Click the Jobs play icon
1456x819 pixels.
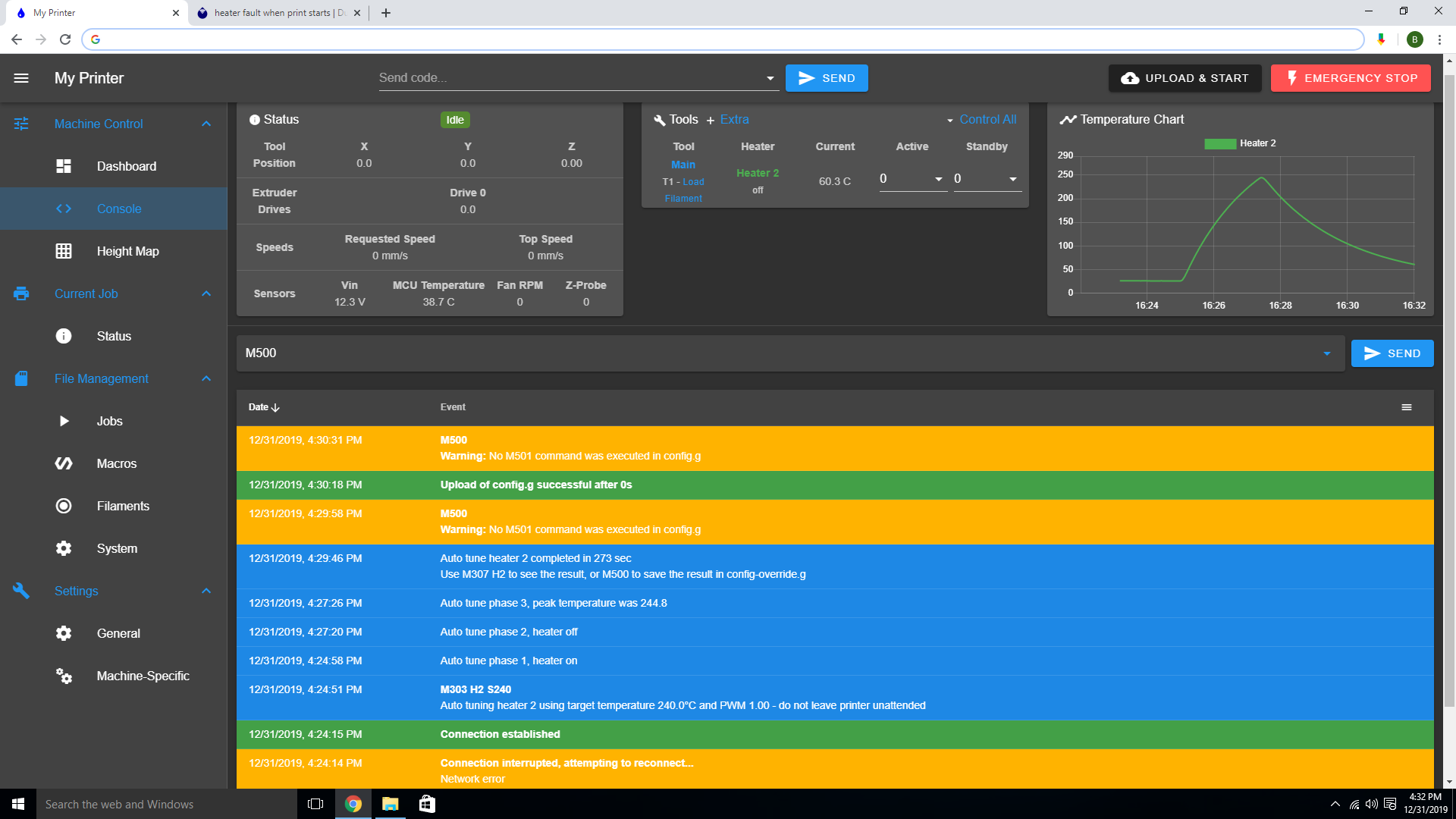click(x=64, y=421)
